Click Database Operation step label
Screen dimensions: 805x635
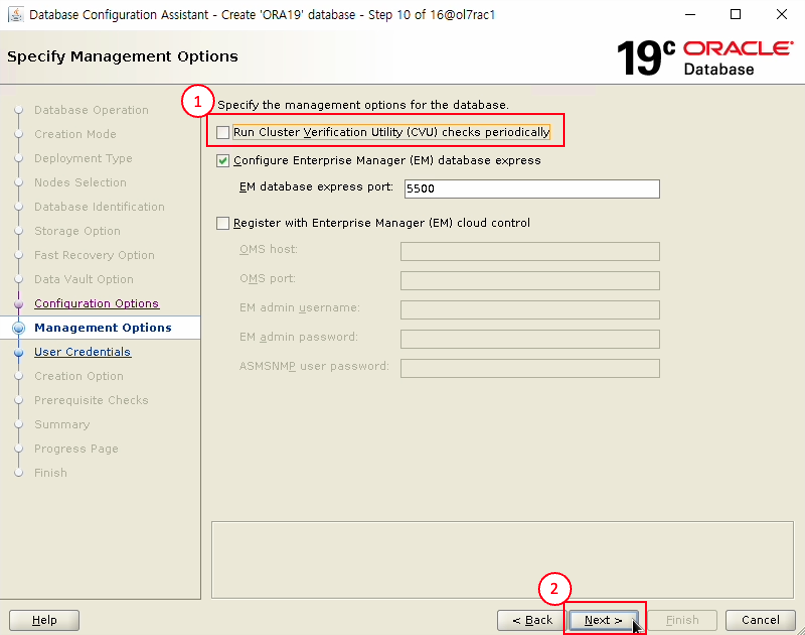coord(91,110)
